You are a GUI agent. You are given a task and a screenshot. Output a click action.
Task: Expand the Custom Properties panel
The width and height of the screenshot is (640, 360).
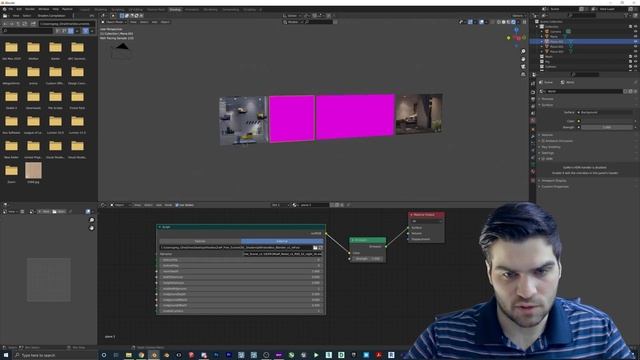click(554, 187)
